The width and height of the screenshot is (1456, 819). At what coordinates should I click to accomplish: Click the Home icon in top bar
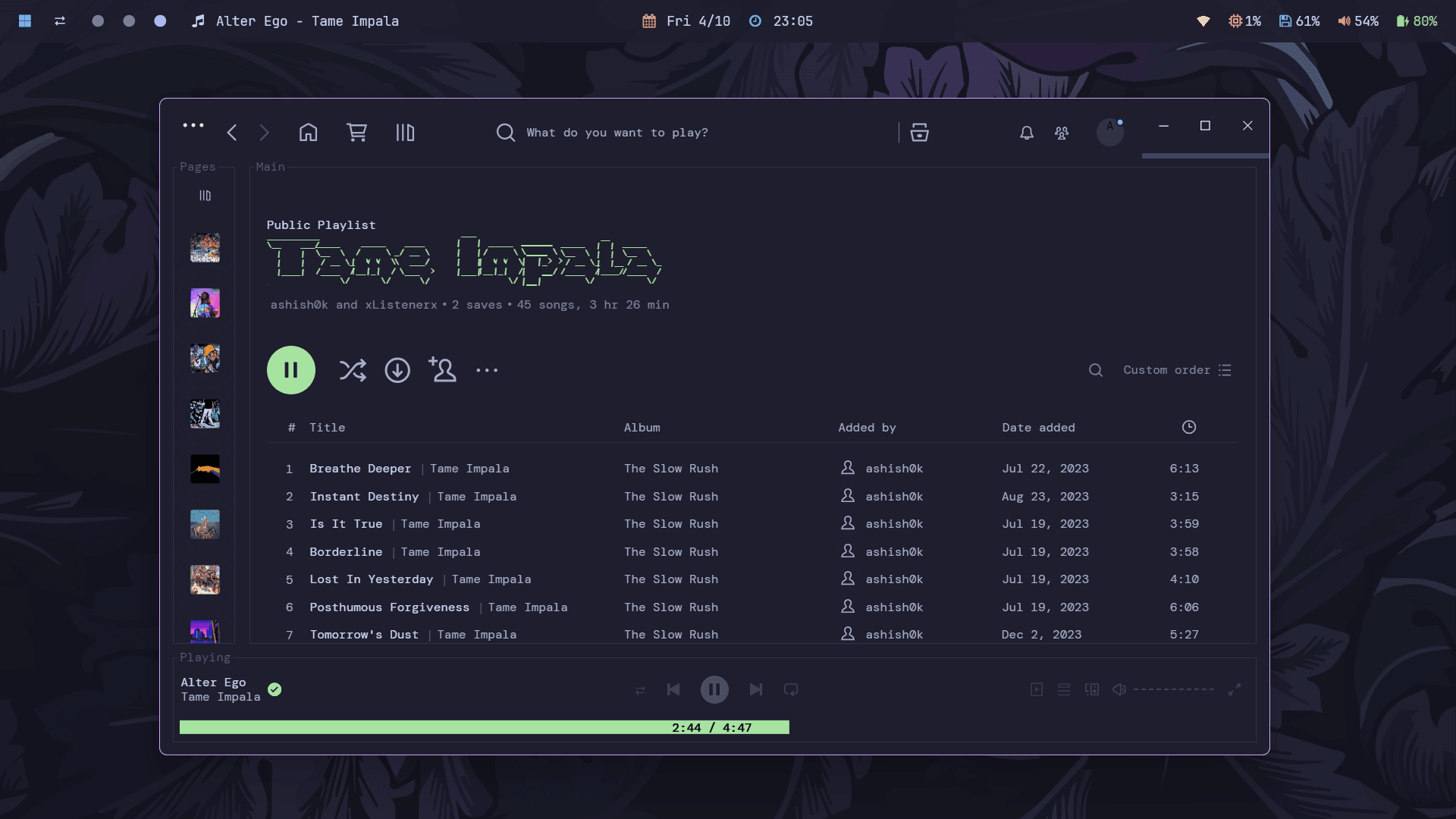pyautogui.click(x=308, y=133)
